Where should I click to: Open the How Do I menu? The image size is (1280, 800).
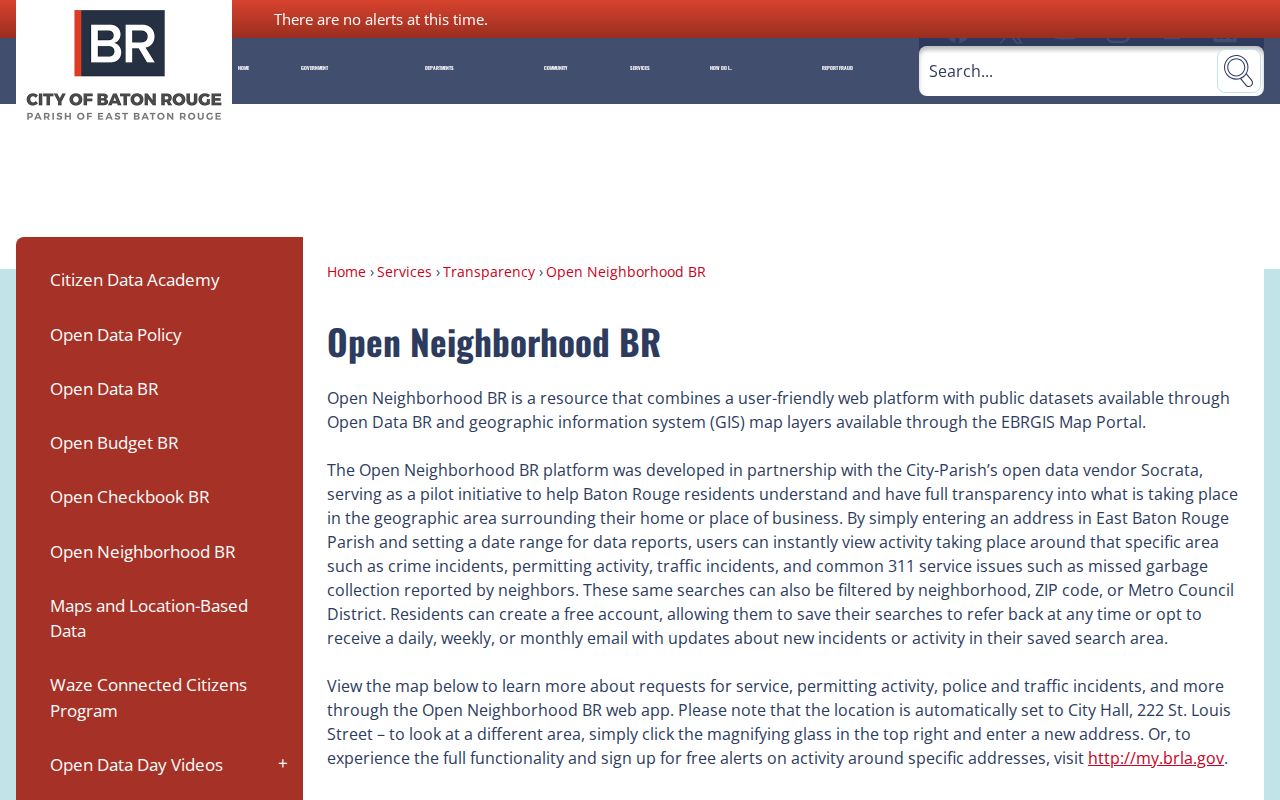pyautogui.click(x=721, y=68)
